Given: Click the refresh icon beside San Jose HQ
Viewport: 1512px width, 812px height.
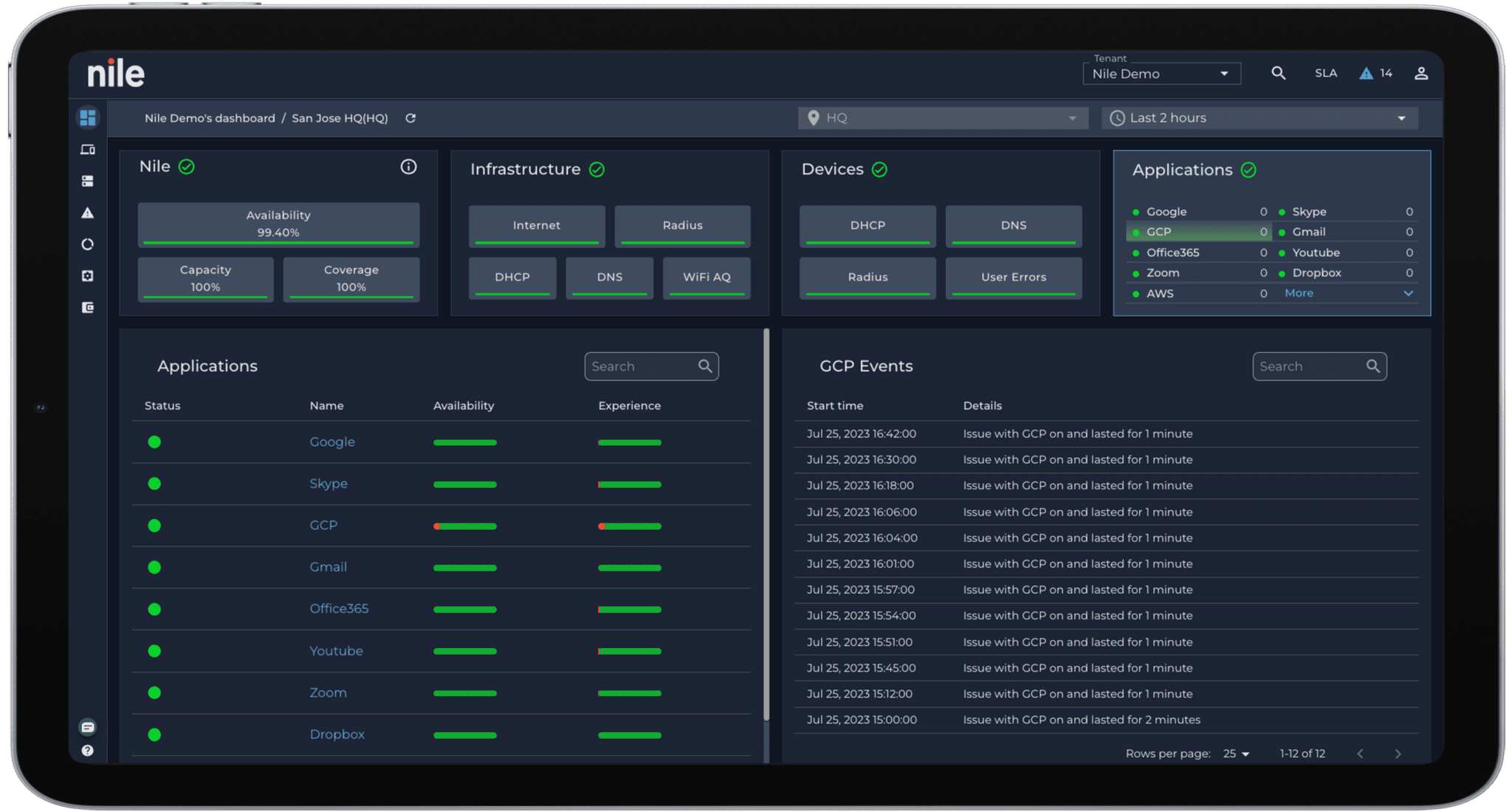Looking at the screenshot, I should [x=410, y=118].
